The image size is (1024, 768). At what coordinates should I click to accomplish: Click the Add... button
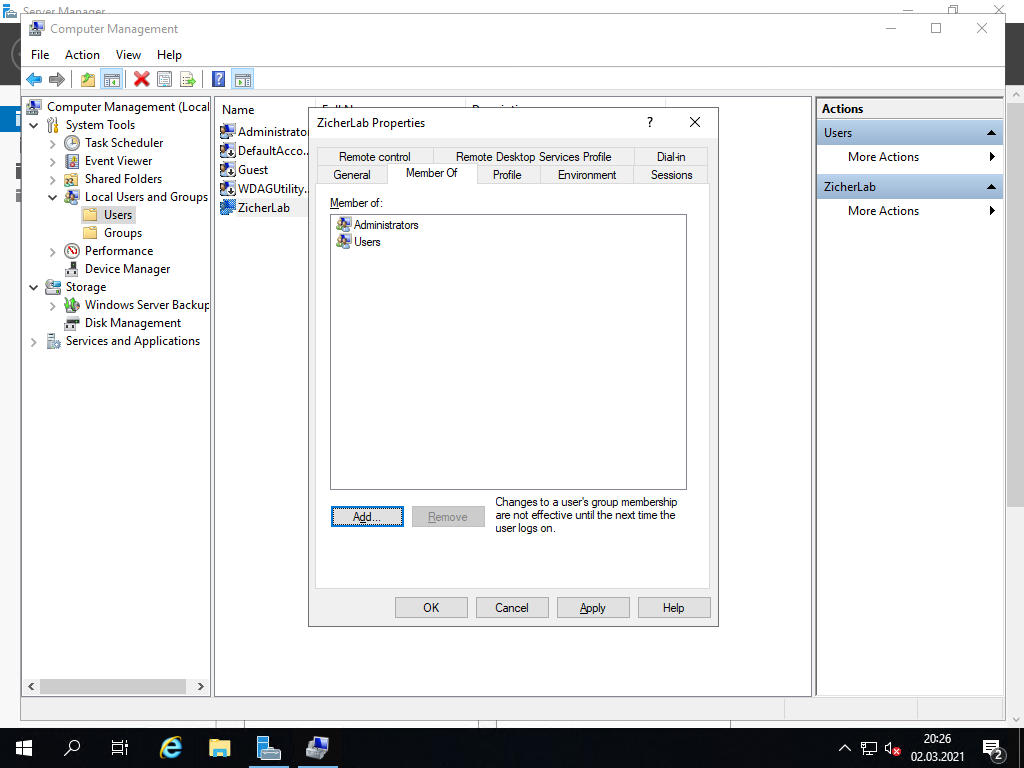(x=367, y=517)
